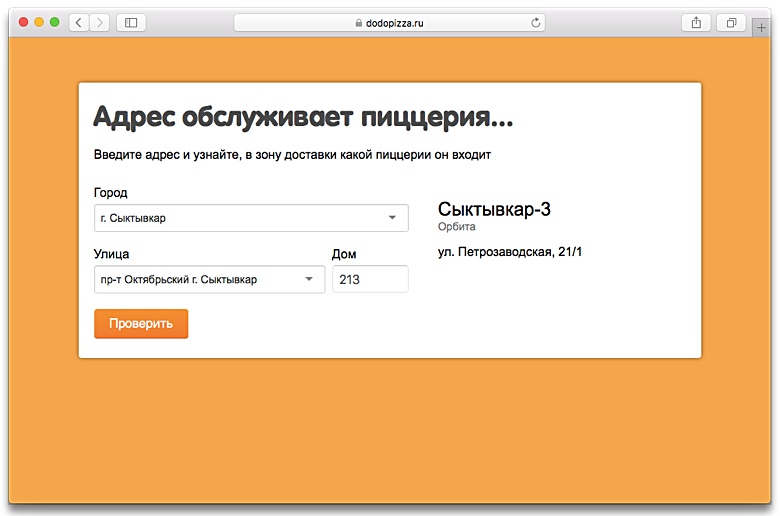Reload the page with the refresh icon

(535, 23)
